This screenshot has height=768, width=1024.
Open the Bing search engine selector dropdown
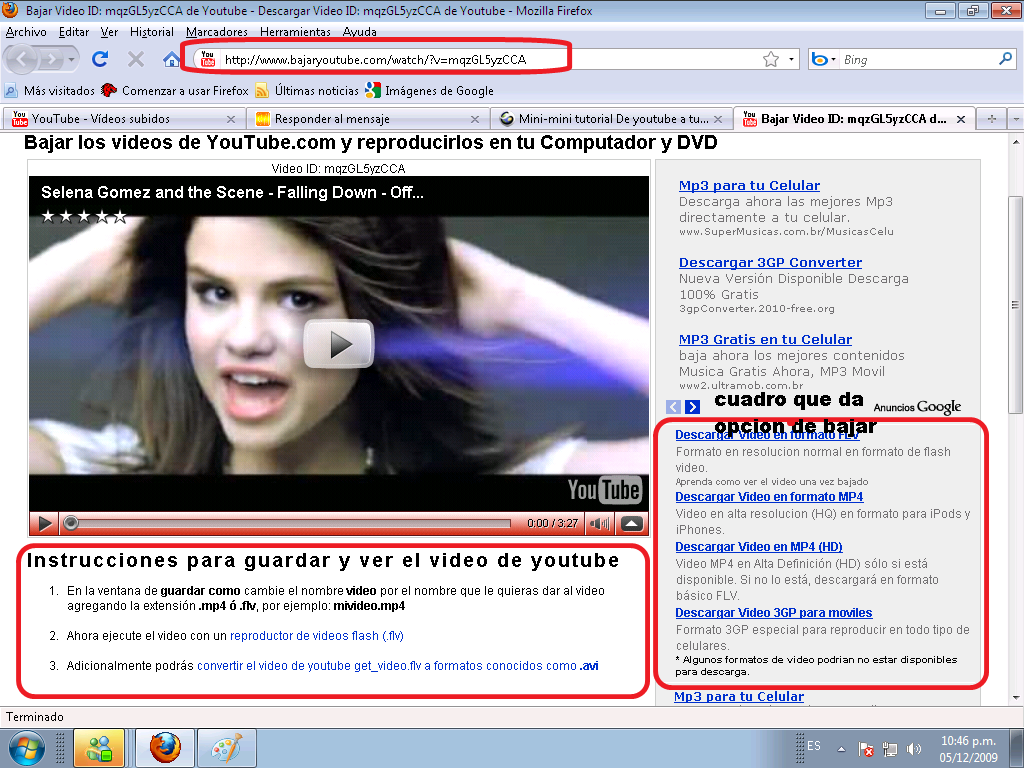coord(824,59)
